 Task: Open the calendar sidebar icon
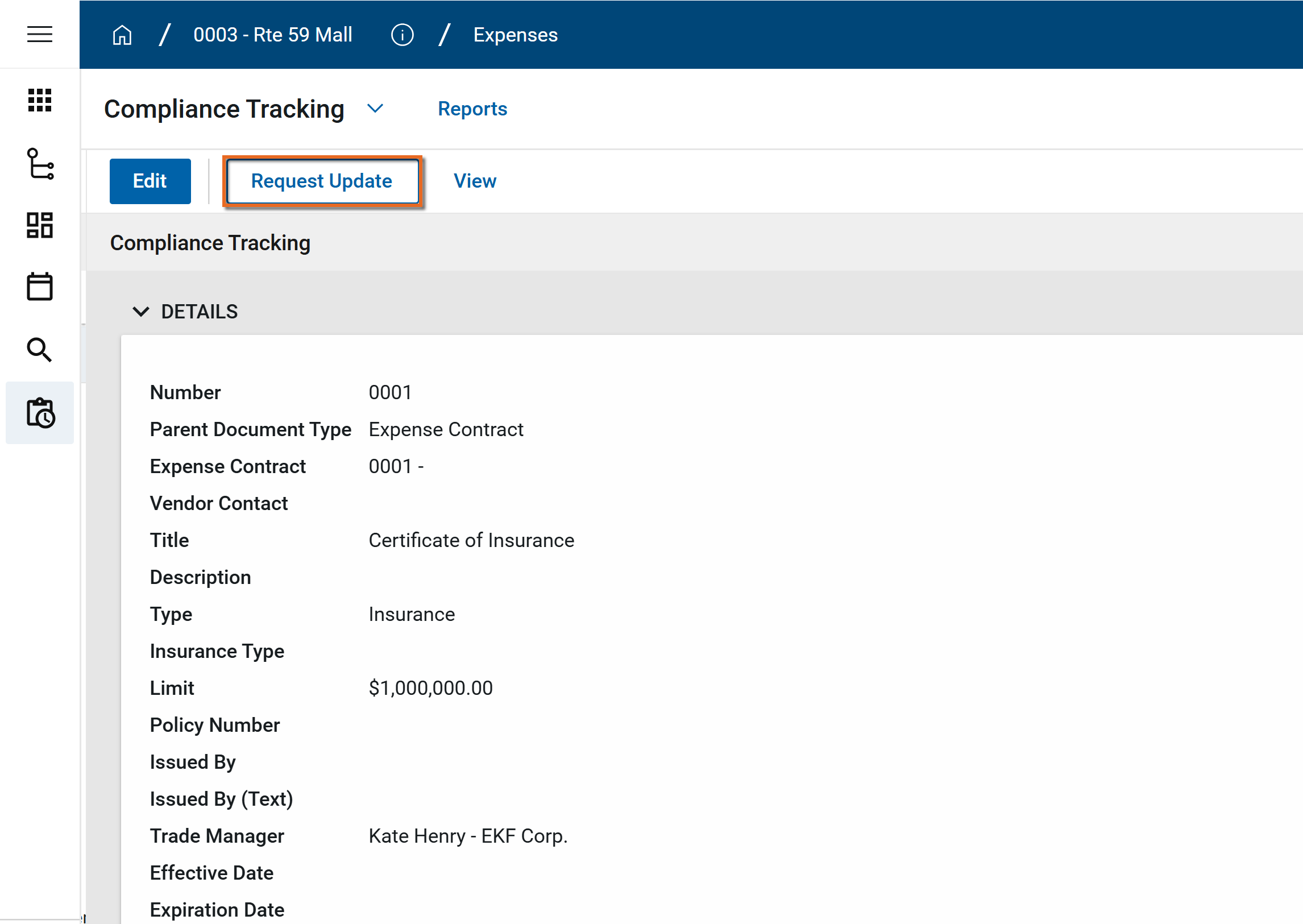[x=39, y=287]
